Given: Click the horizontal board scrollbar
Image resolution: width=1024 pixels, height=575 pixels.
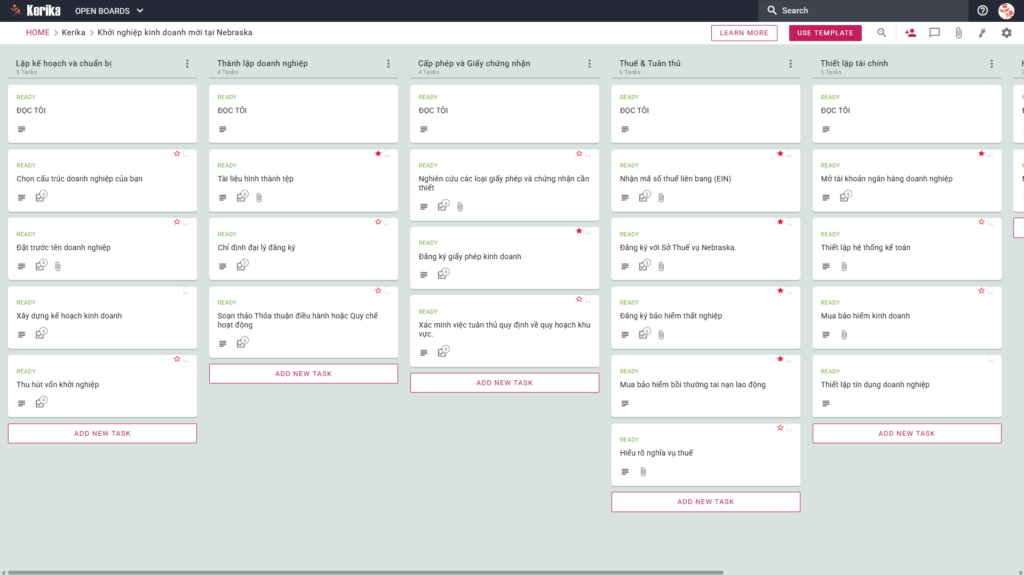Looking at the screenshot, I should (x=364, y=572).
